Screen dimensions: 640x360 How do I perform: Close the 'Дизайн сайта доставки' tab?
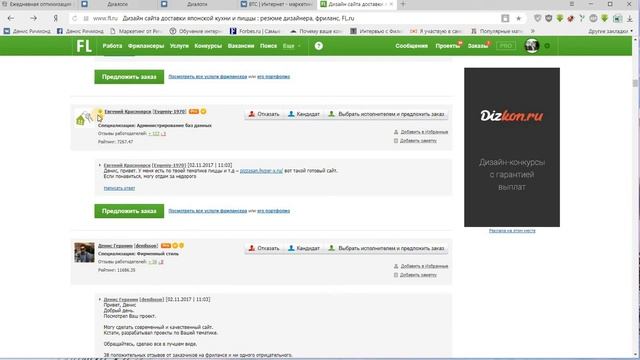pyautogui.click(x=391, y=4)
